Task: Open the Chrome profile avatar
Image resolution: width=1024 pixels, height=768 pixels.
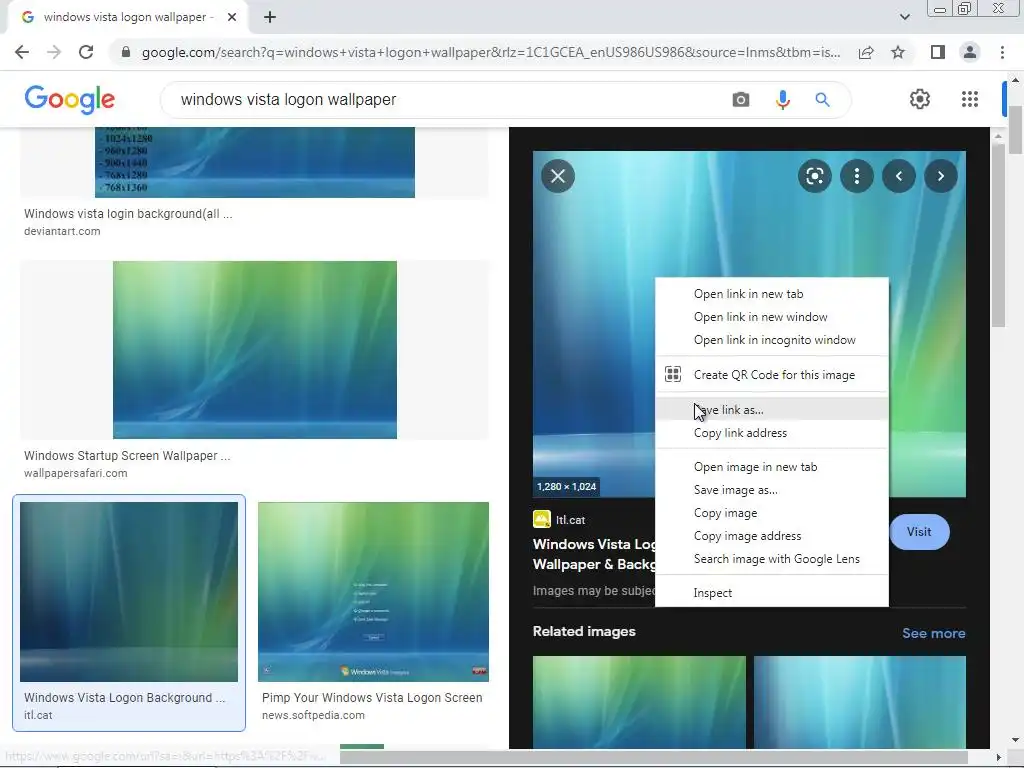Action: (x=970, y=52)
